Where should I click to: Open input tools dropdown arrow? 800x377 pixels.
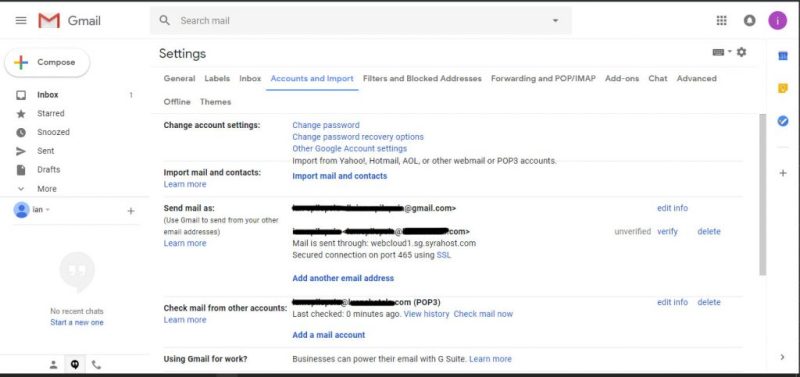pos(730,52)
